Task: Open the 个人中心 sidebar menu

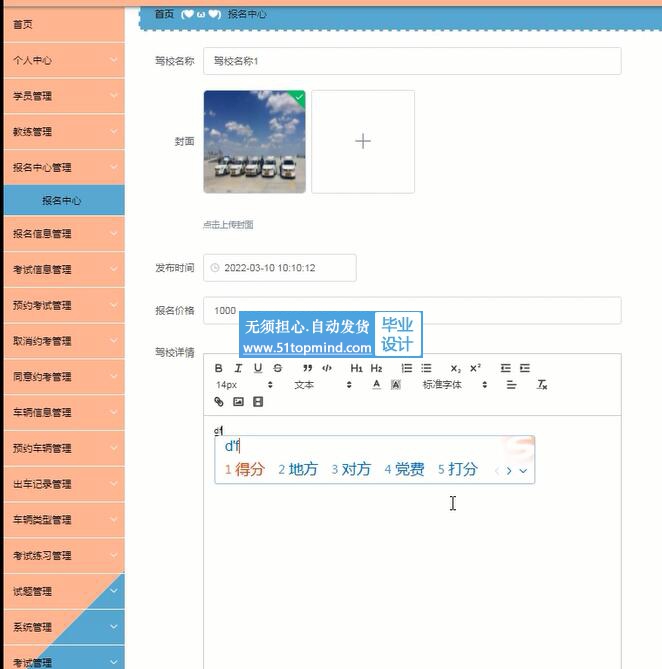Action: pos(62,60)
